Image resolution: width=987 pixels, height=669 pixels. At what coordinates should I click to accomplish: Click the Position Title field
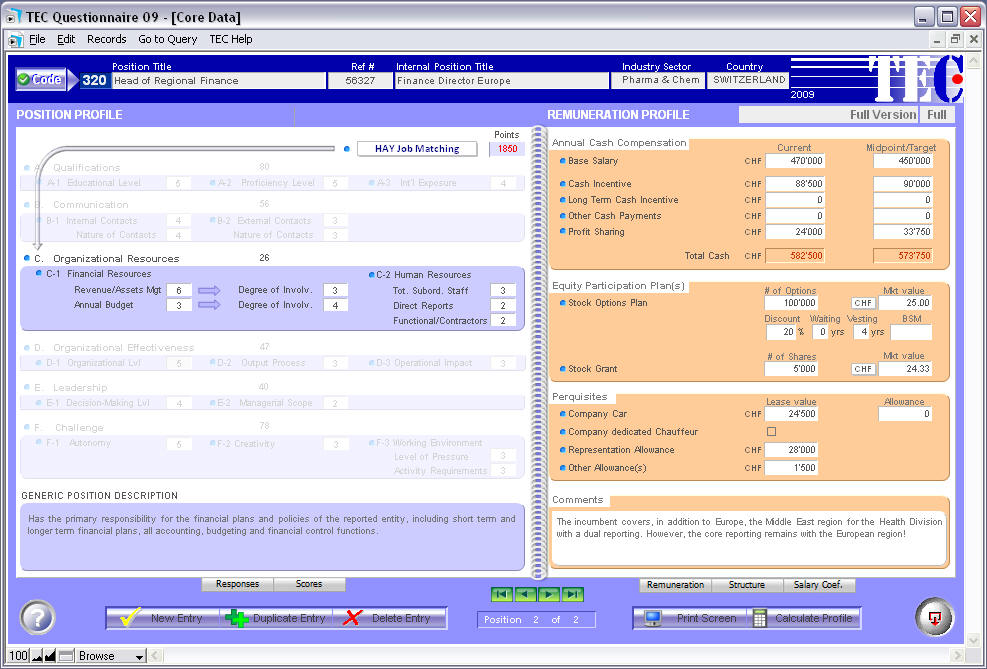coord(218,81)
